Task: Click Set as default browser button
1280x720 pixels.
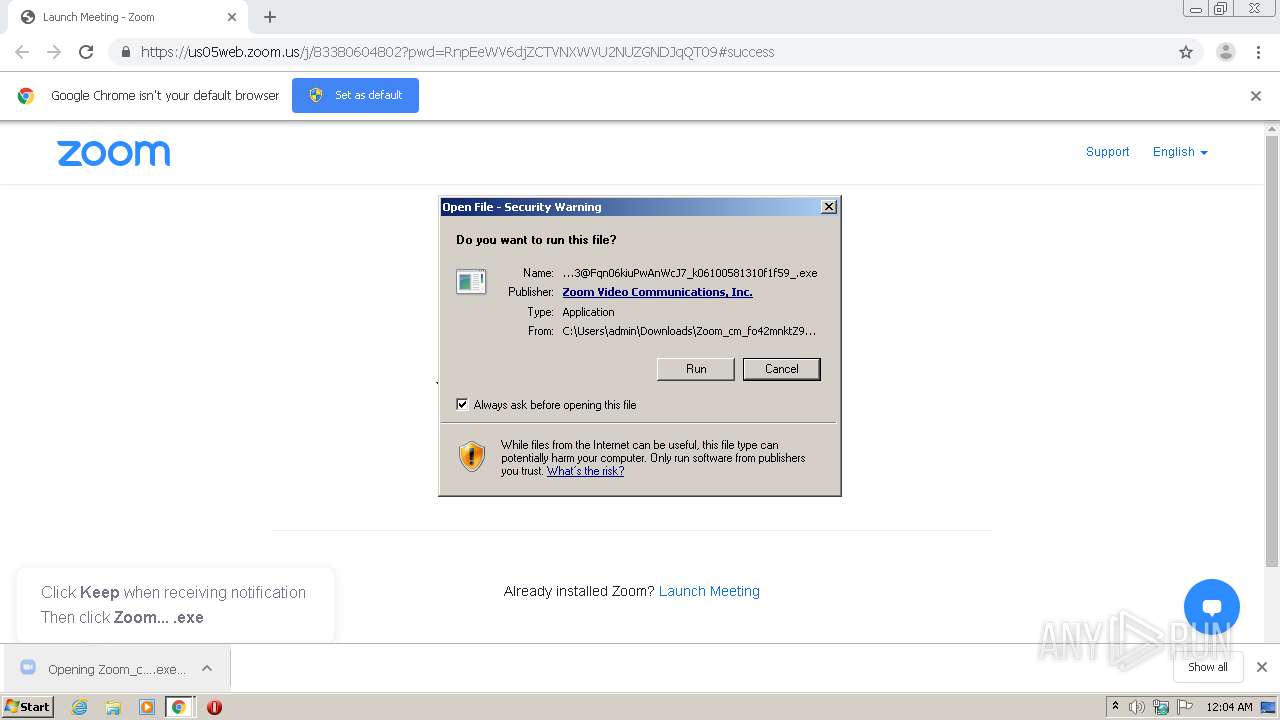Action: [x=355, y=95]
